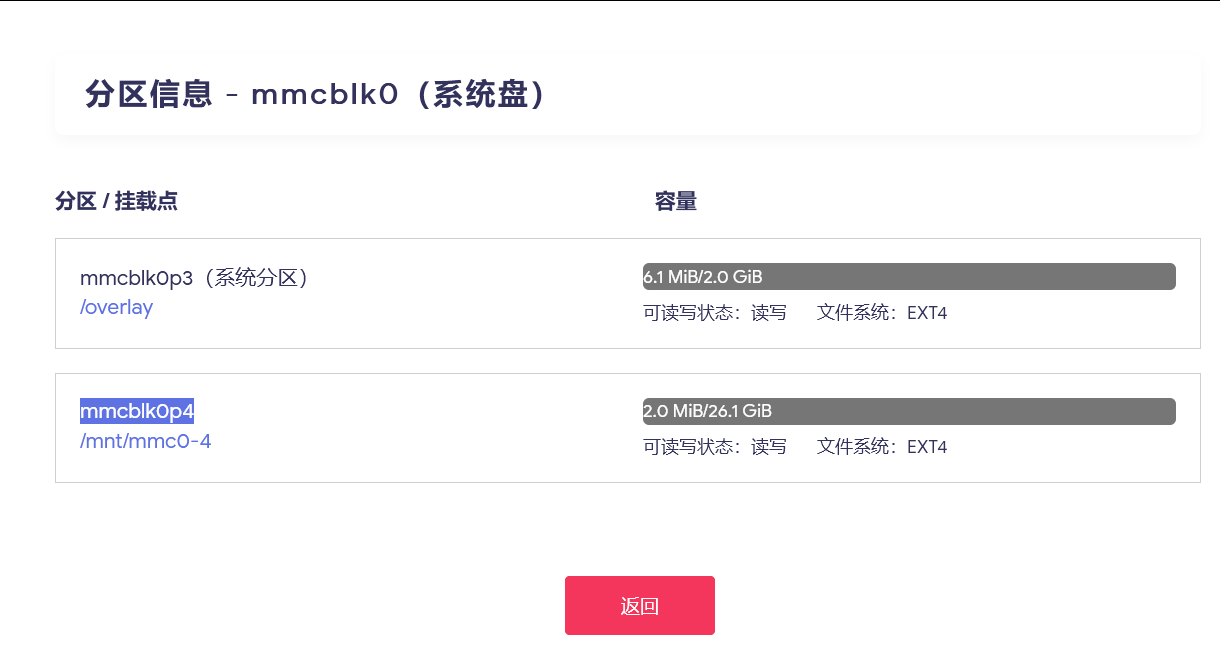This screenshot has width=1220, height=665.
Task: Click the 6.1 MiB/2.0 GiB usage bar
Action: [909, 277]
